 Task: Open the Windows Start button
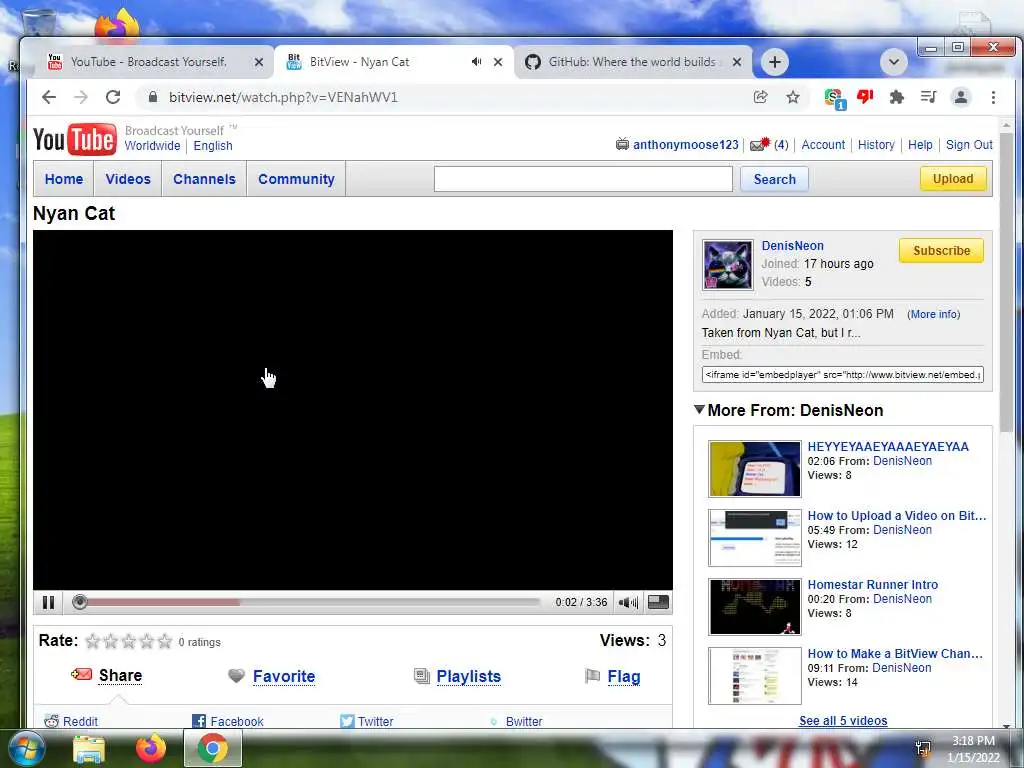tap(27, 748)
